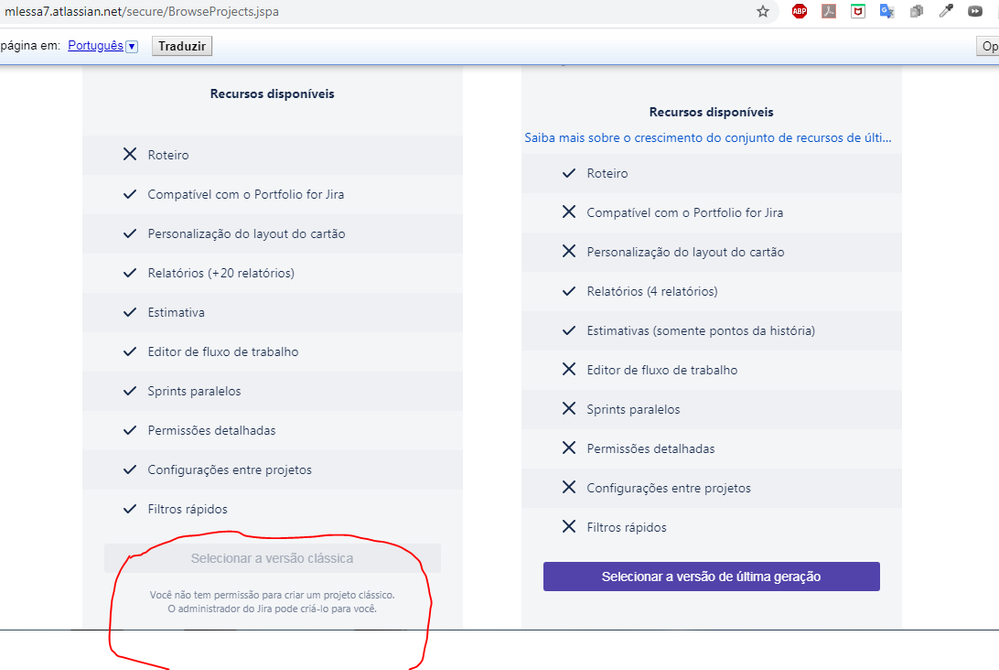999x670 pixels.
Task: Click checkmark beside Estimativas (somente pontos da história)
Action: tap(569, 331)
